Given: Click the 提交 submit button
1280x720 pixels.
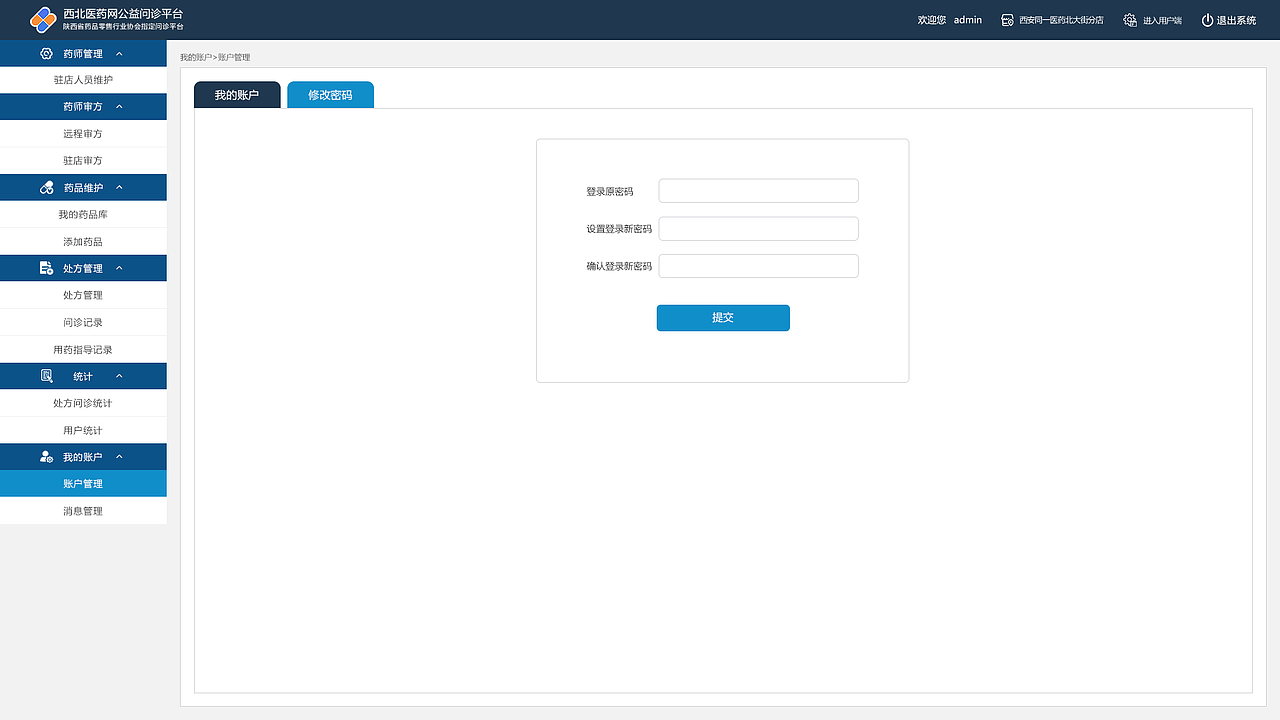Looking at the screenshot, I should point(723,318).
